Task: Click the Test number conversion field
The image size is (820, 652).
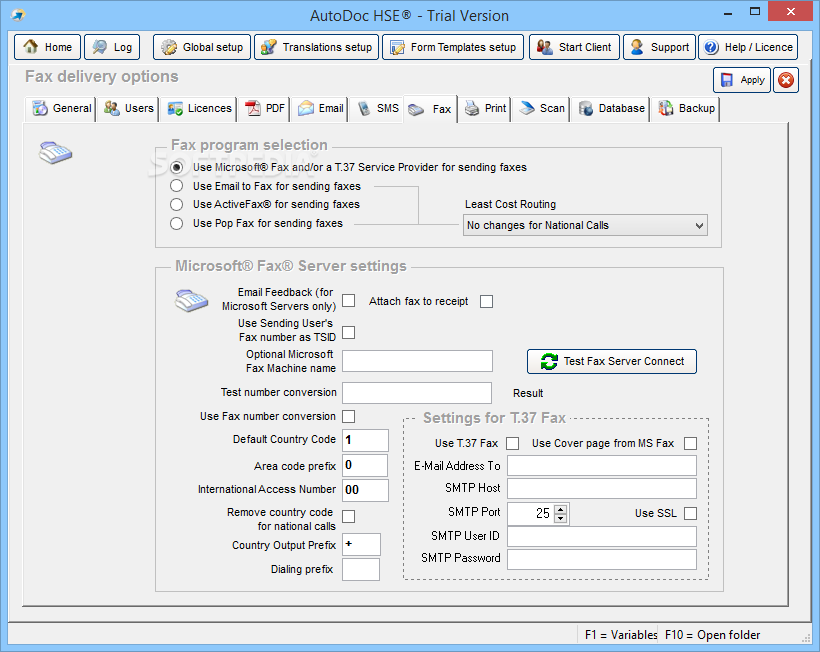Action: point(417,393)
